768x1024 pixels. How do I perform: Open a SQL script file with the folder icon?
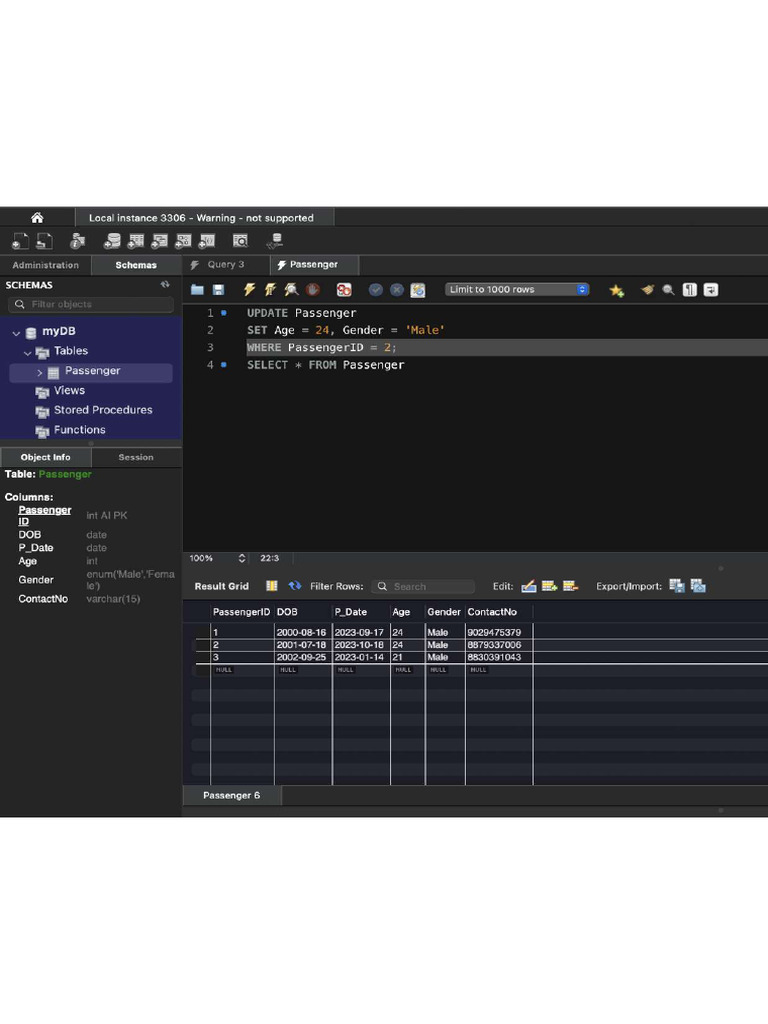[x=197, y=290]
